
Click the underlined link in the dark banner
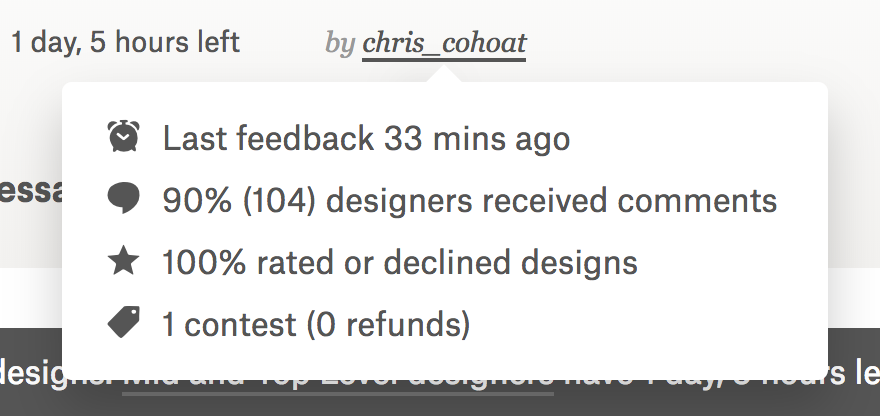point(338,379)
